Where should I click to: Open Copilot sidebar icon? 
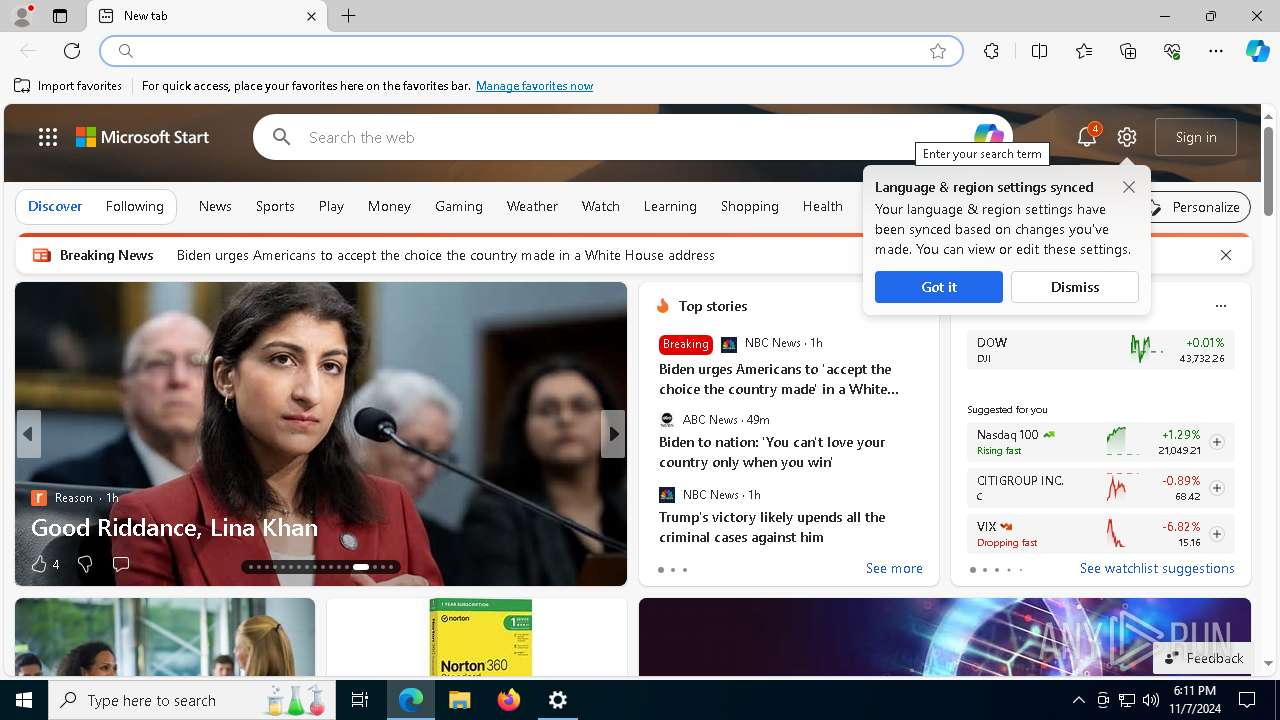pos(1257,51)
